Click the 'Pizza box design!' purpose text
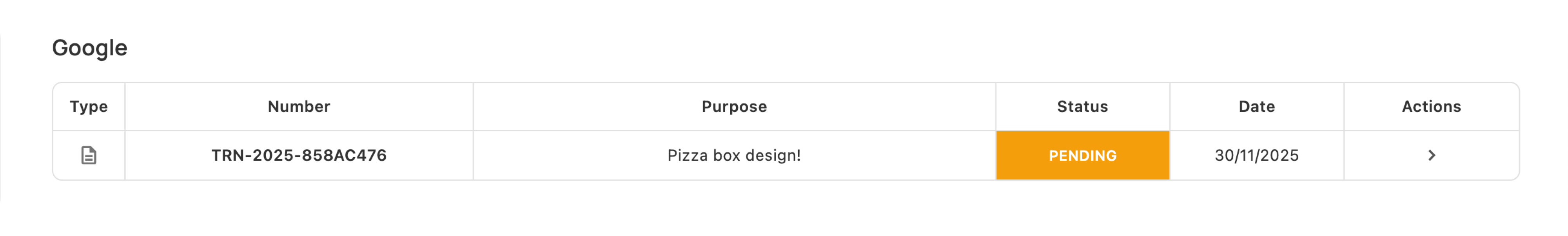 click(x=734, y=155)
